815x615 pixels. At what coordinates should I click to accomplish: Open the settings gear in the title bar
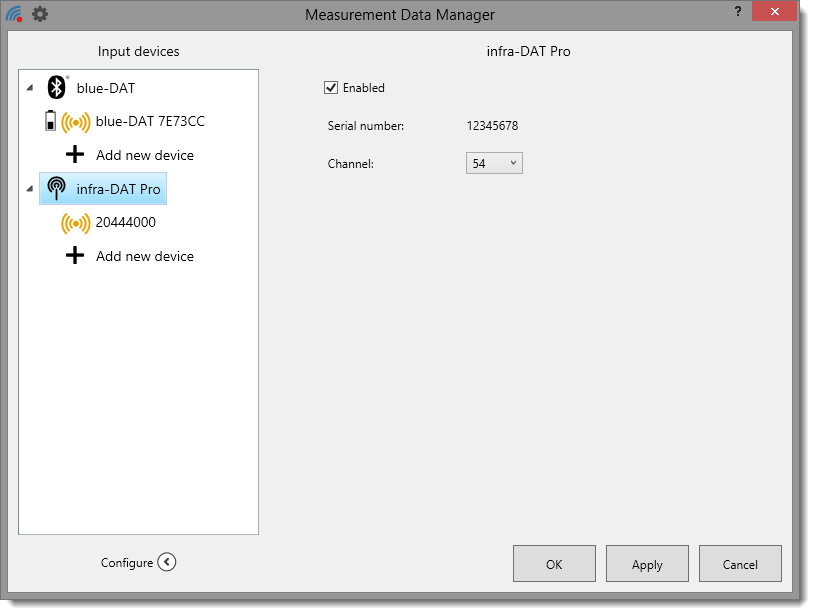[x=40, y=14]
